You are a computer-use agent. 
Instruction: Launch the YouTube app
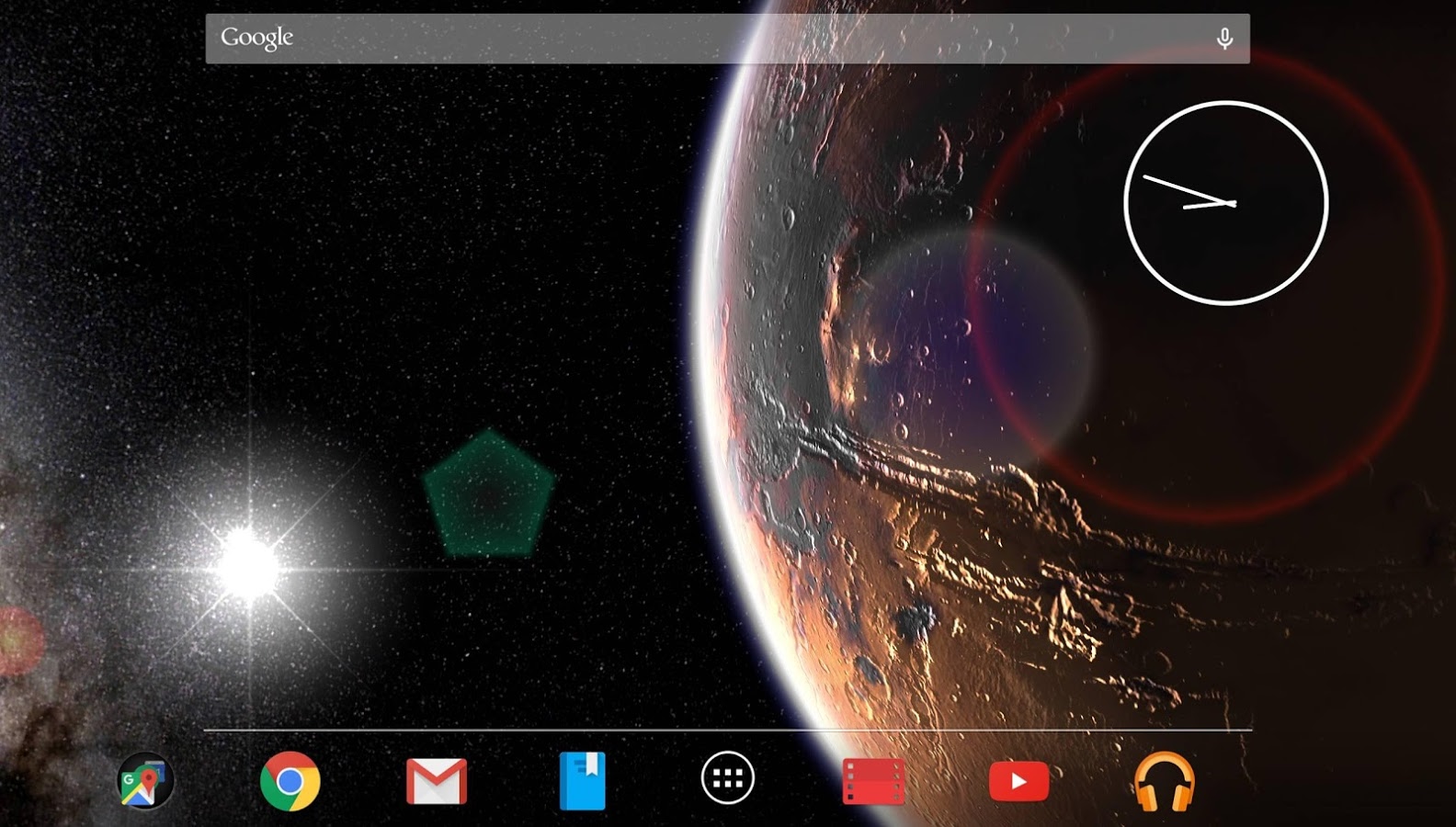click(x=1018, y=782)
